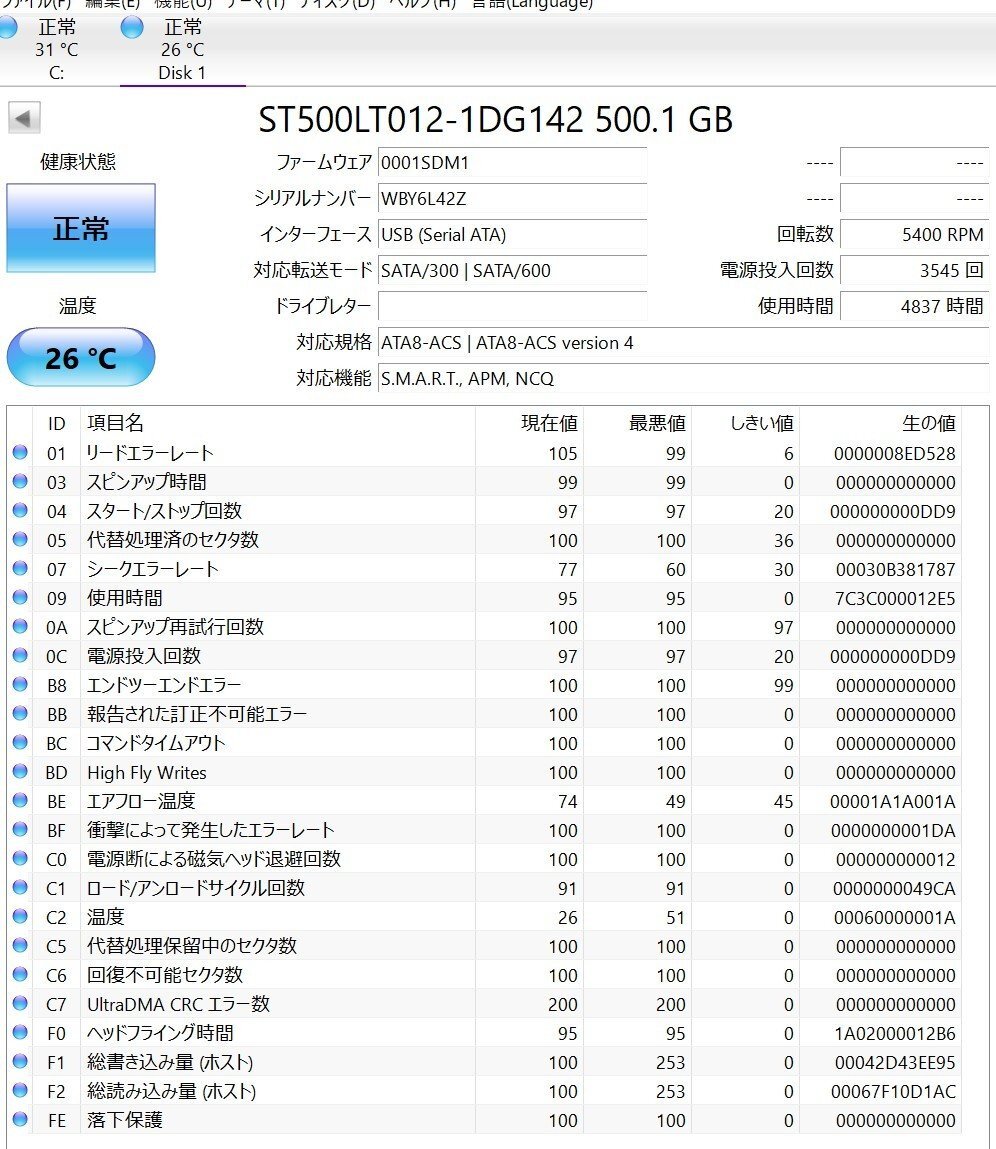The image size is (996, 1149).
Task: Open the ディスク(D) disk selection menu
Action: [338, 4]
